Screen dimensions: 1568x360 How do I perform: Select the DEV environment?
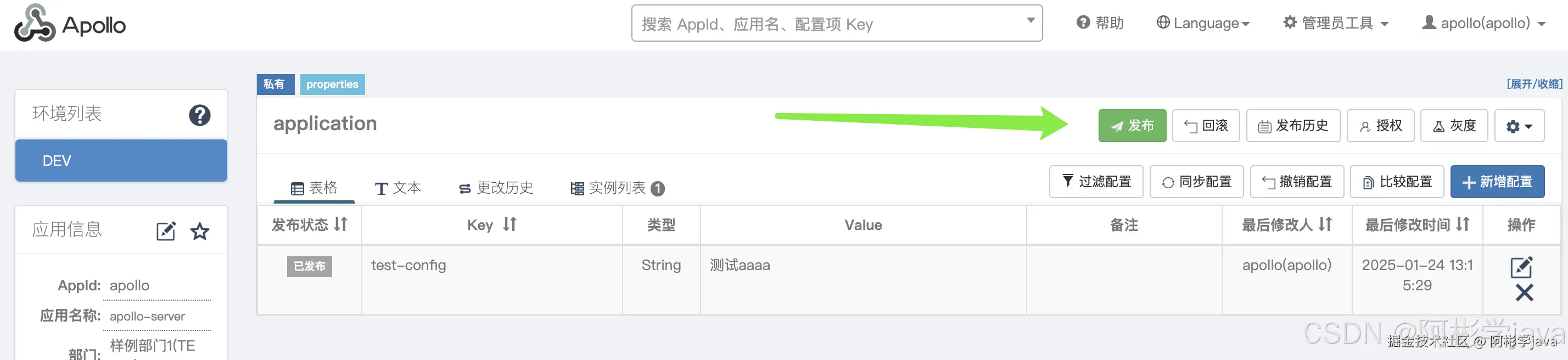tap(121, 161)
